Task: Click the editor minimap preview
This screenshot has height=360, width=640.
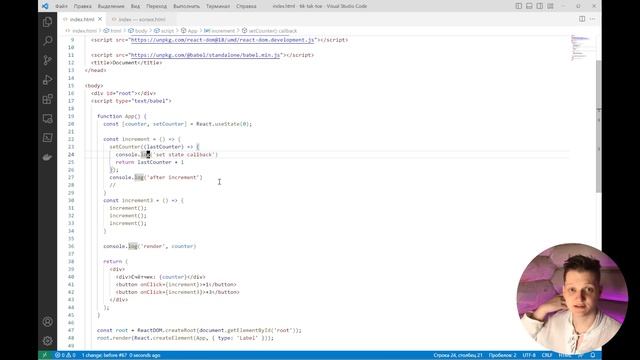Action: (x=581, y=48)
